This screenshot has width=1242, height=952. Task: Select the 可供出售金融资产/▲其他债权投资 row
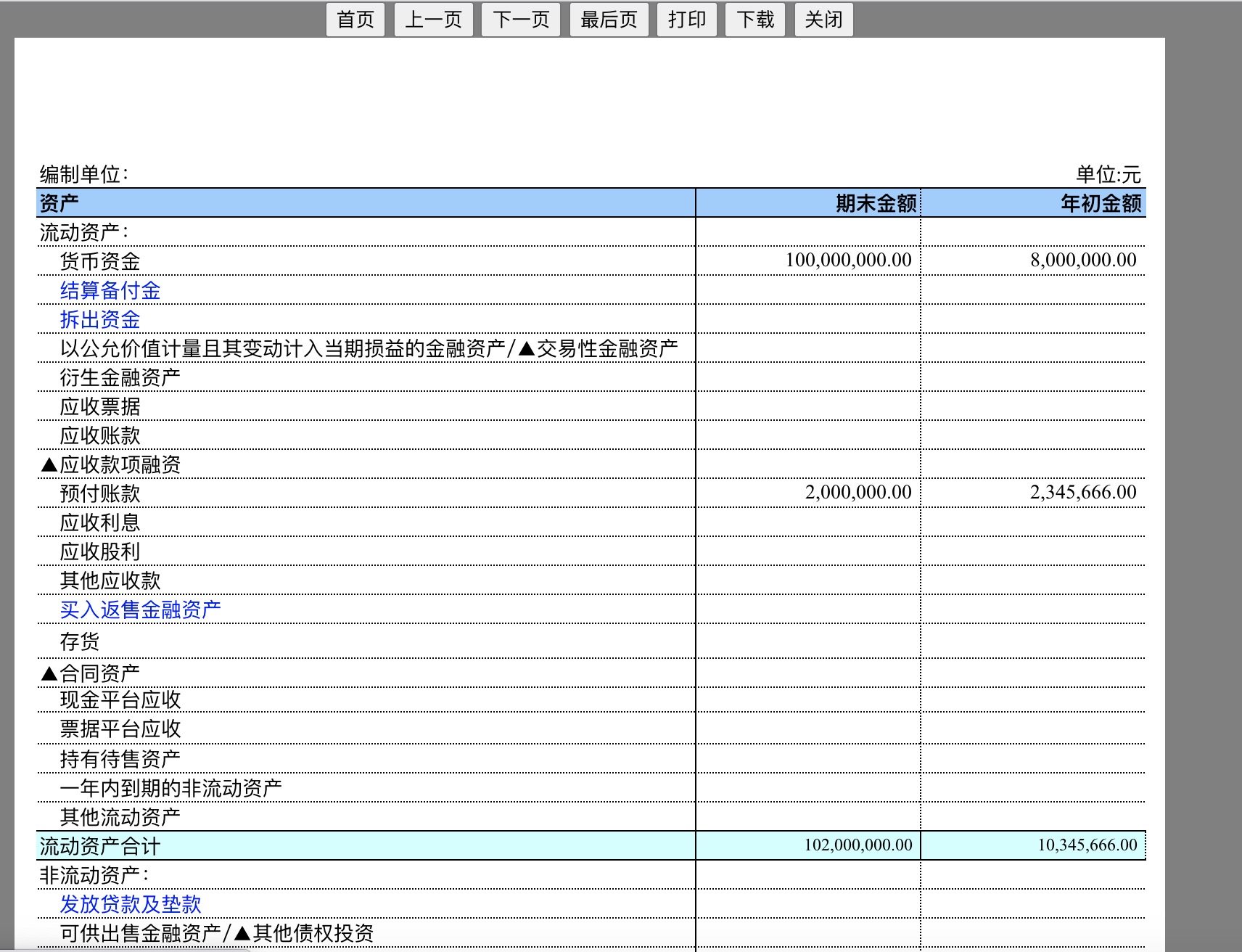tap(591, 933)
